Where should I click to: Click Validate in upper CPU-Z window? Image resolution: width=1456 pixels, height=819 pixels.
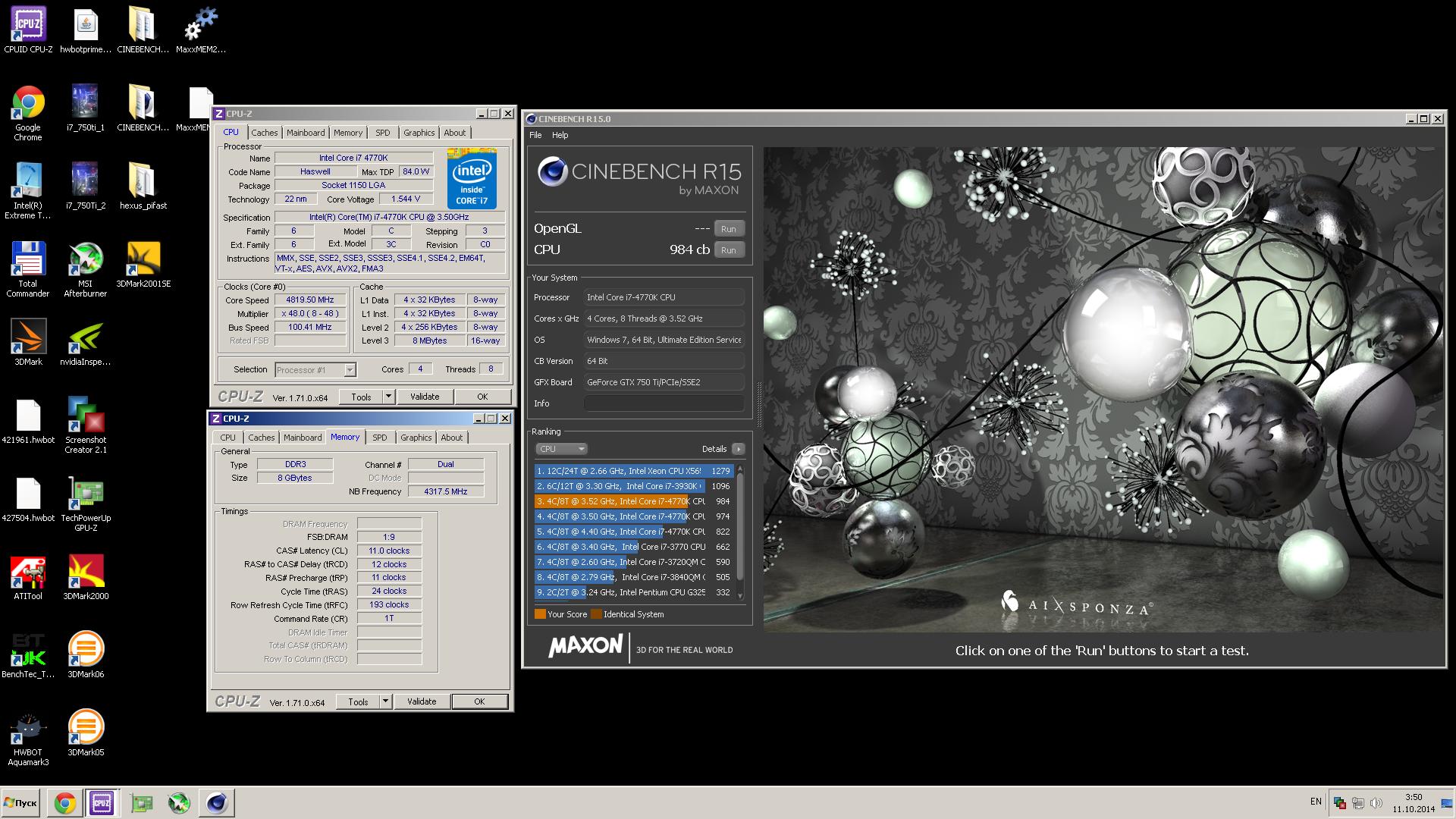click(425, 397)
